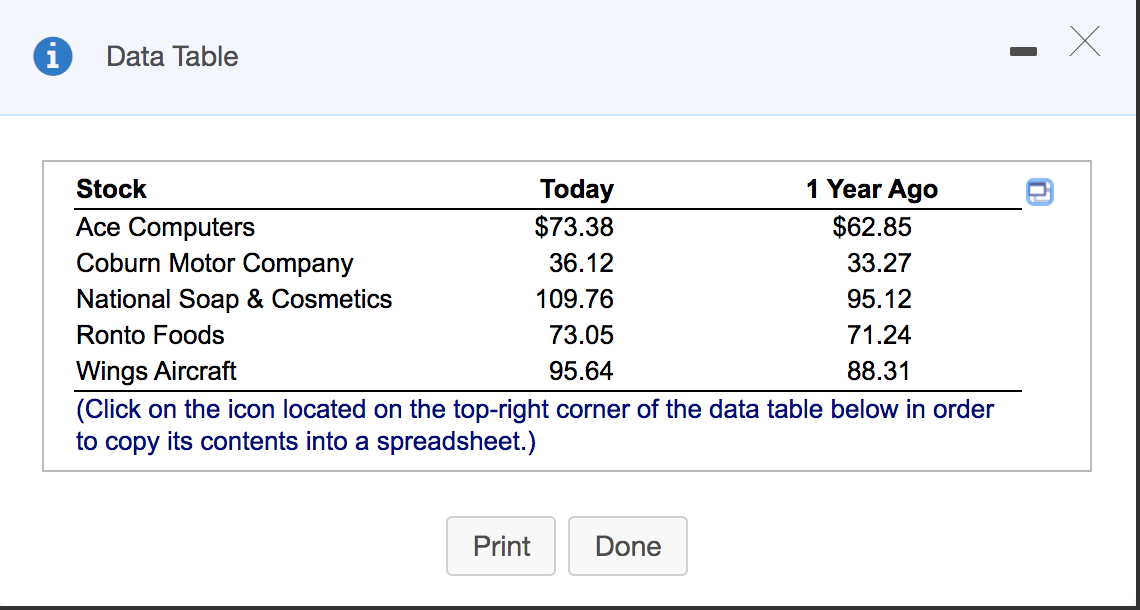Select National Soap & Cosmetics stock name

tap(233, 299)
